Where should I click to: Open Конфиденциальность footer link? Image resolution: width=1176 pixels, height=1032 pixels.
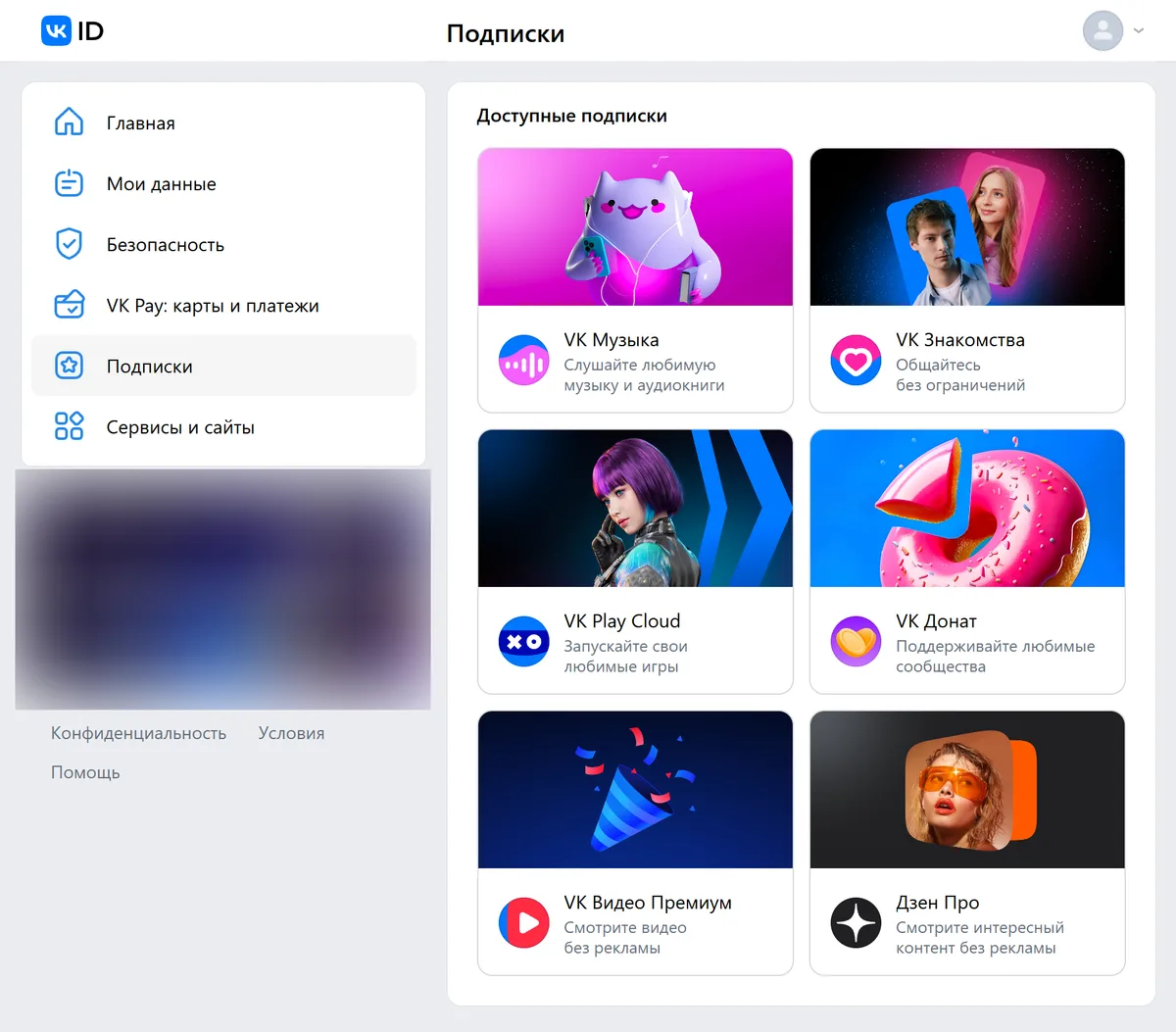138,733
